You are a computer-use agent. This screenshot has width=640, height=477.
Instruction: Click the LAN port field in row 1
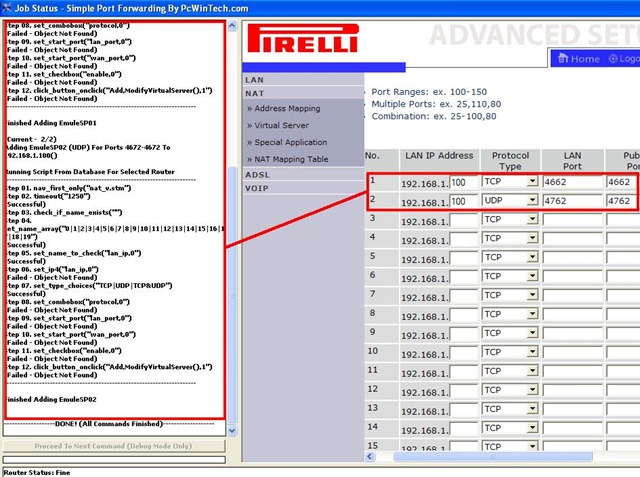click(x=573, y=182)
